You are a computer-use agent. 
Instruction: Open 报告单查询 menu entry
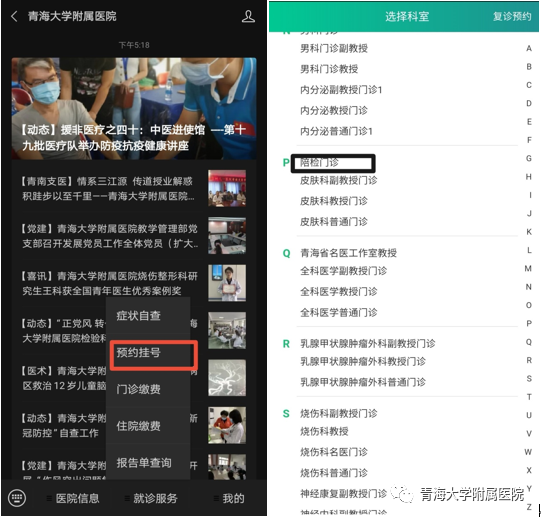(x=144, y=463)
